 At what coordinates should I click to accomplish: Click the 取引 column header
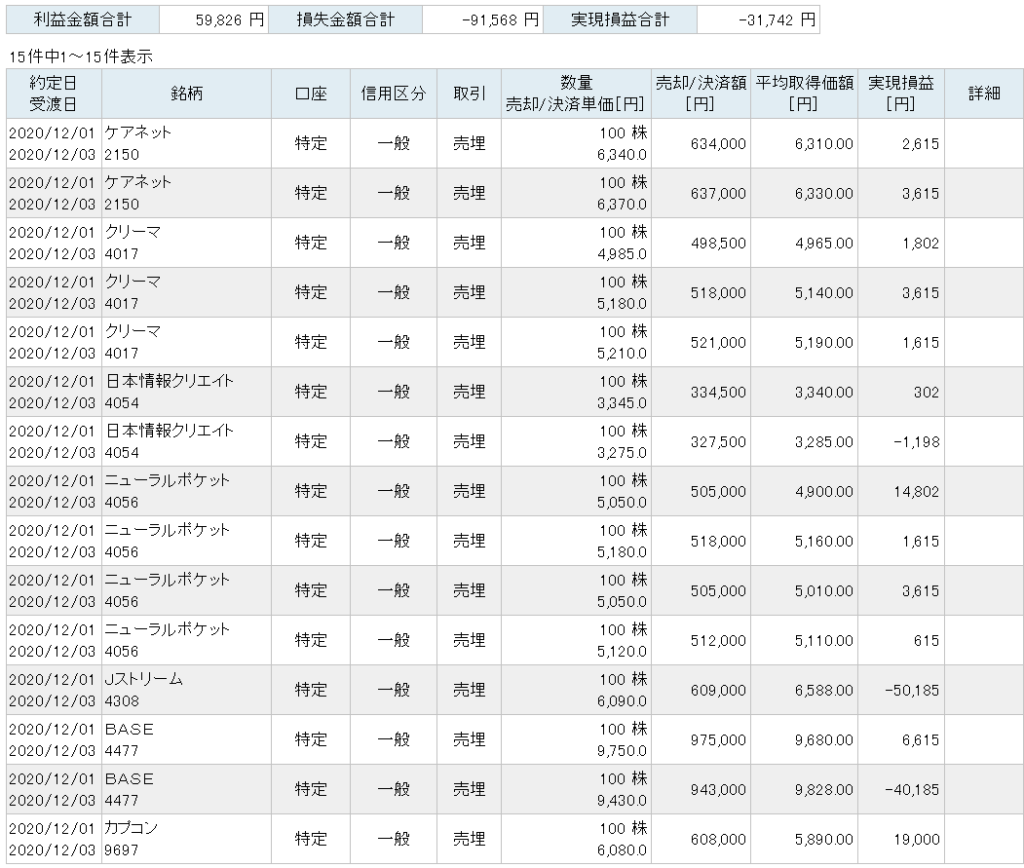click(x=469, y=93)
